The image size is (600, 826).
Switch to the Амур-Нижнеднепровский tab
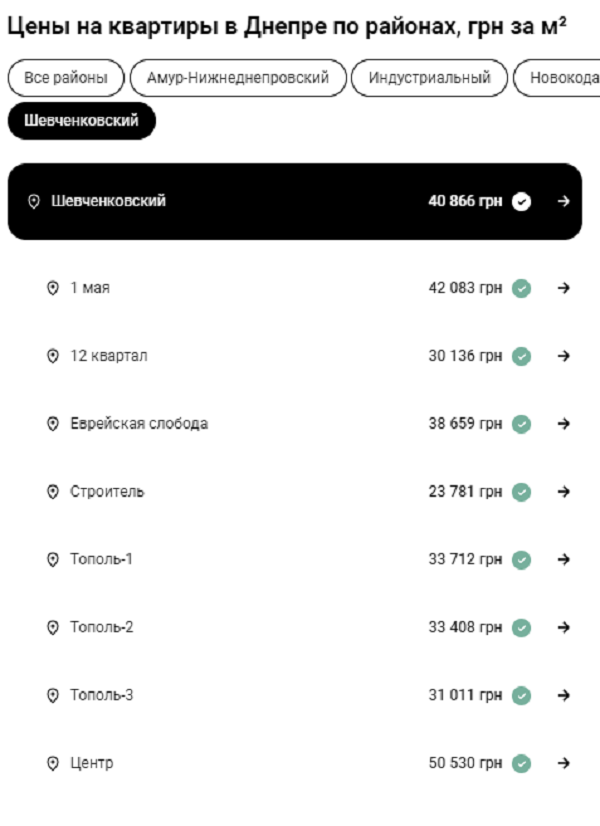pyautogui.click(x=237, y=78)
